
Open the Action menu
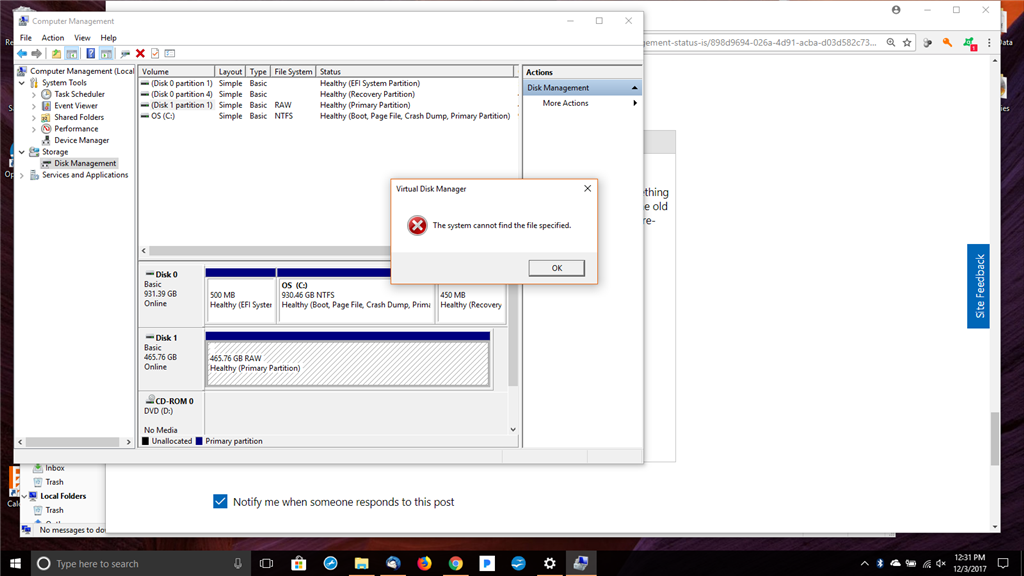tap(53, 37)
